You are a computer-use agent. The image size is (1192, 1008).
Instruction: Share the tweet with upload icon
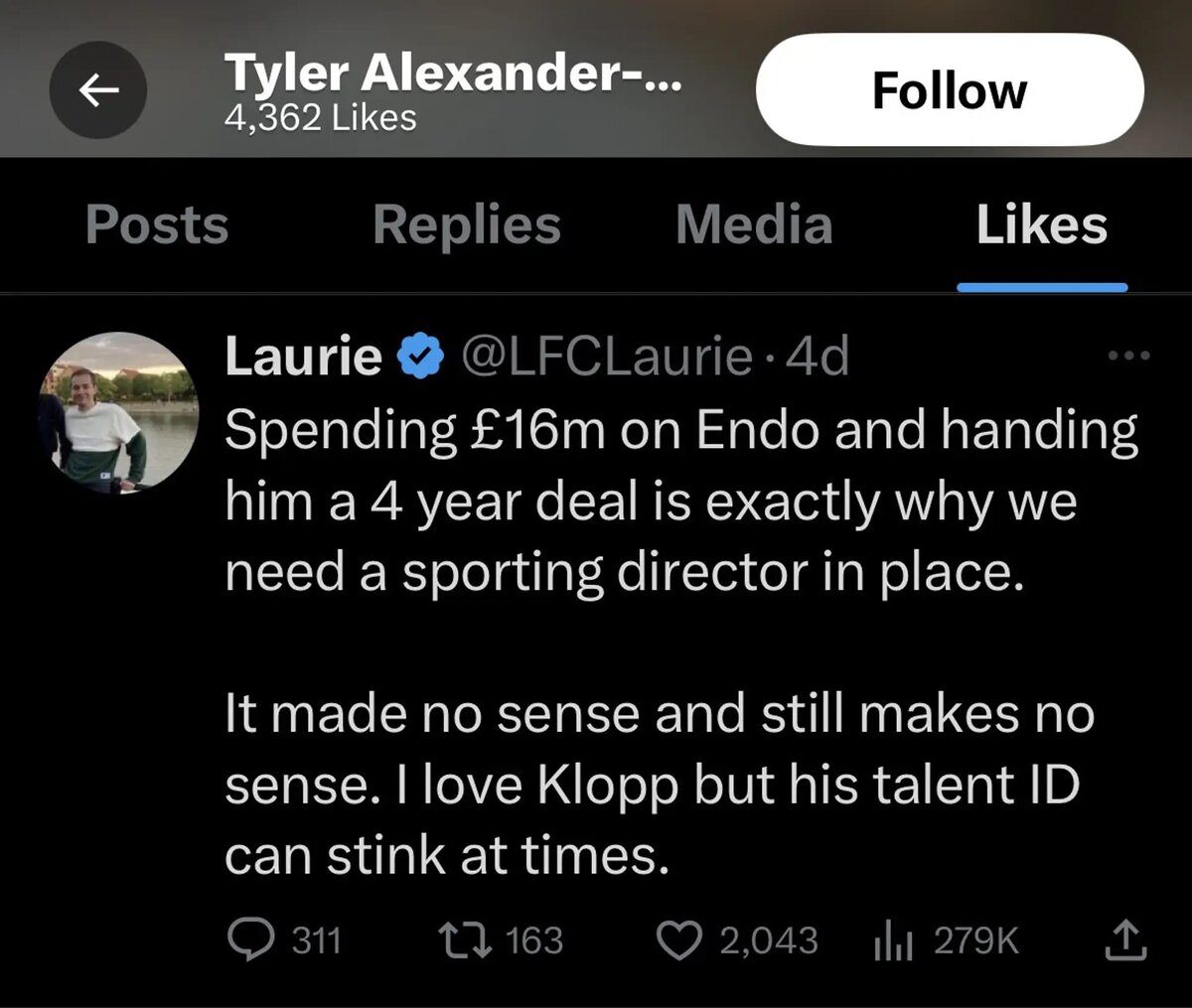(1126, 939)
